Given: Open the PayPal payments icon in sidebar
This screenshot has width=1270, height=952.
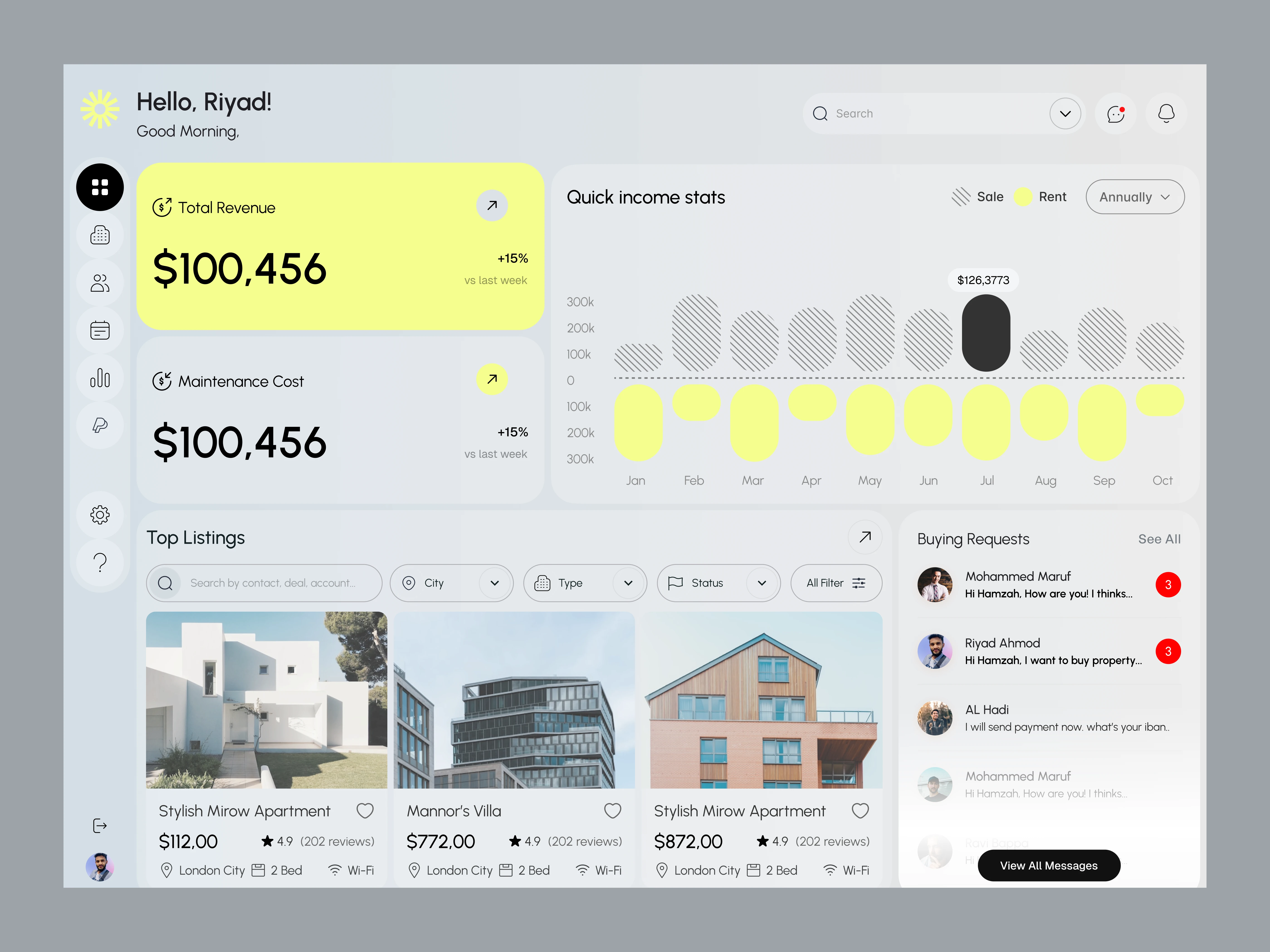Looking at the screenshot, I should coord(100,425).
